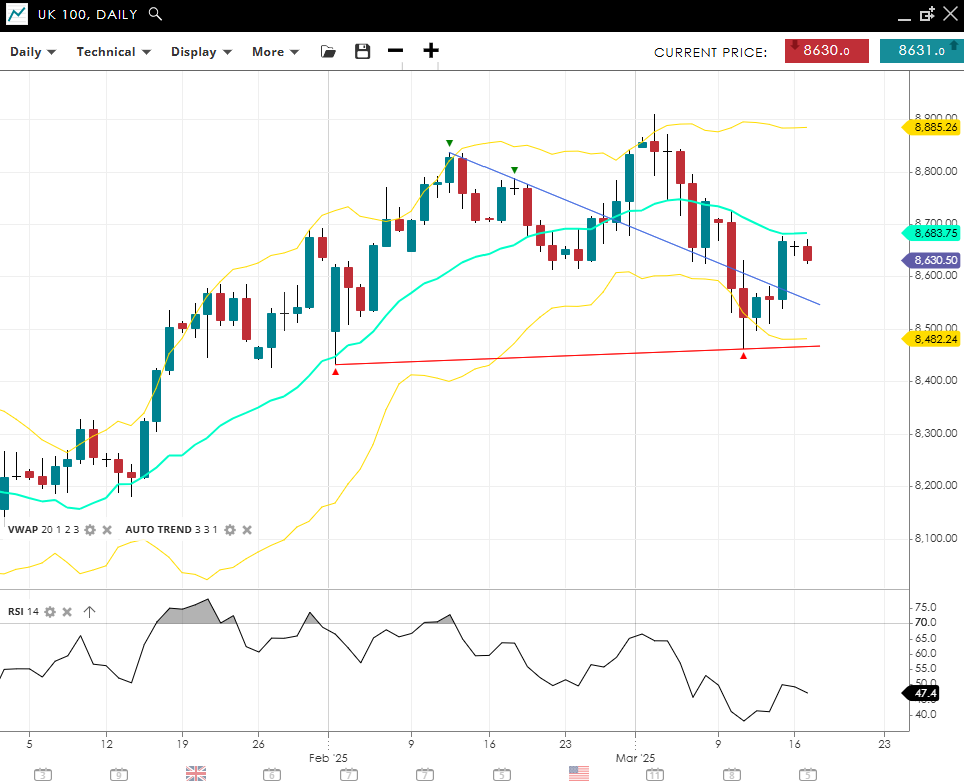Viewport: 964px width, 784px height.
Task: Zoom out with the minus icon
Action: pyautogui.click(x=396, y=51)
